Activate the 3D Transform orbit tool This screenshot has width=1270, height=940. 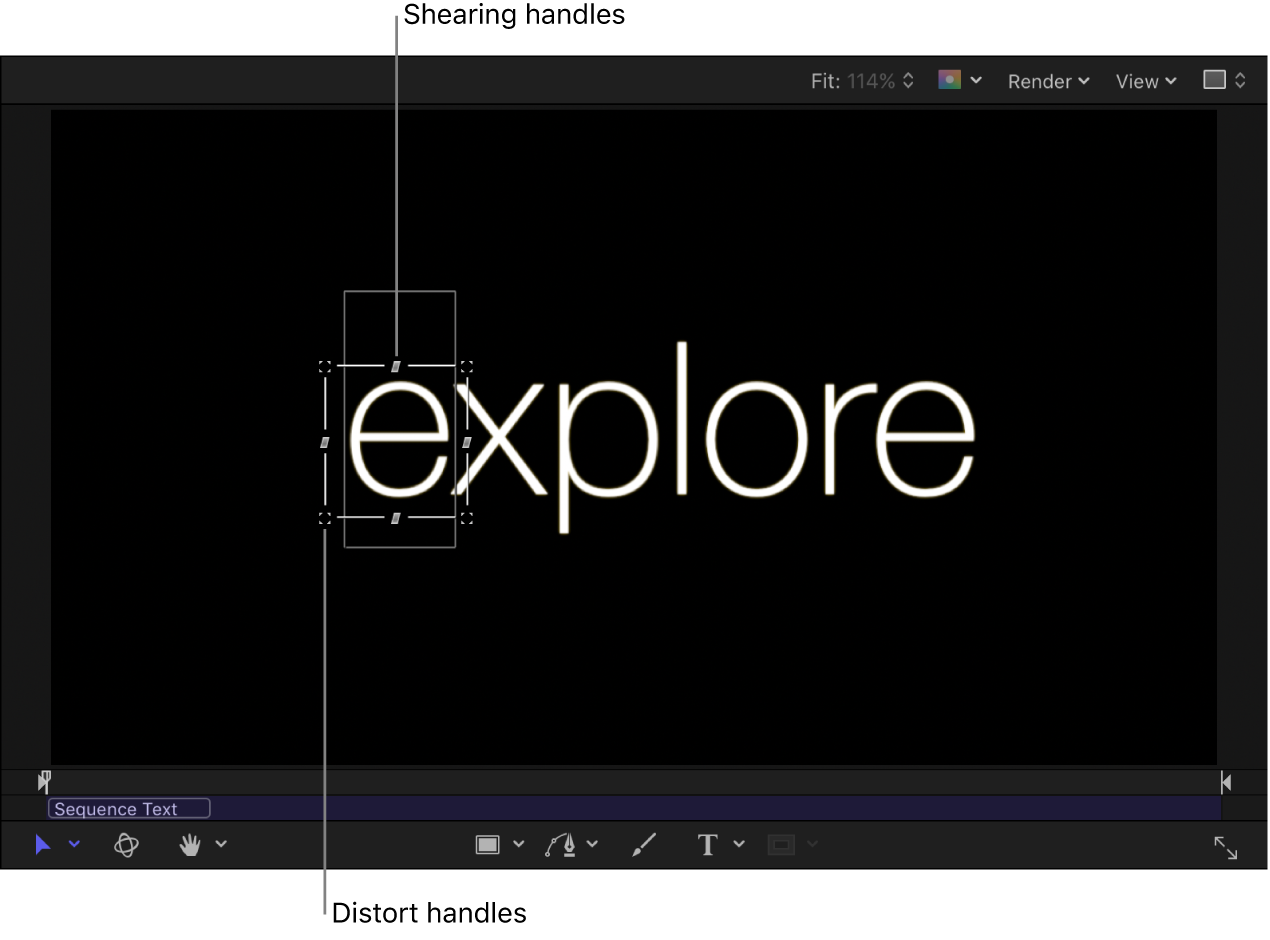[126, 845]
